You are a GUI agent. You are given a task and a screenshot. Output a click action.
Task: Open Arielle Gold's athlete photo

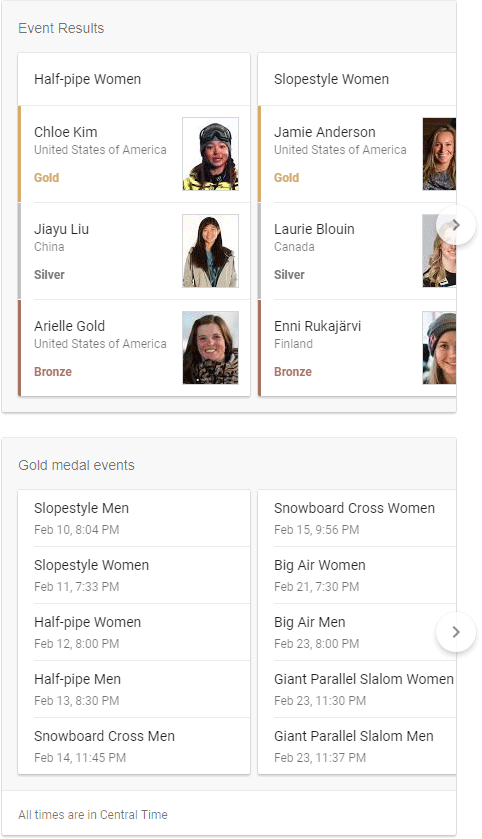(210, 348)
